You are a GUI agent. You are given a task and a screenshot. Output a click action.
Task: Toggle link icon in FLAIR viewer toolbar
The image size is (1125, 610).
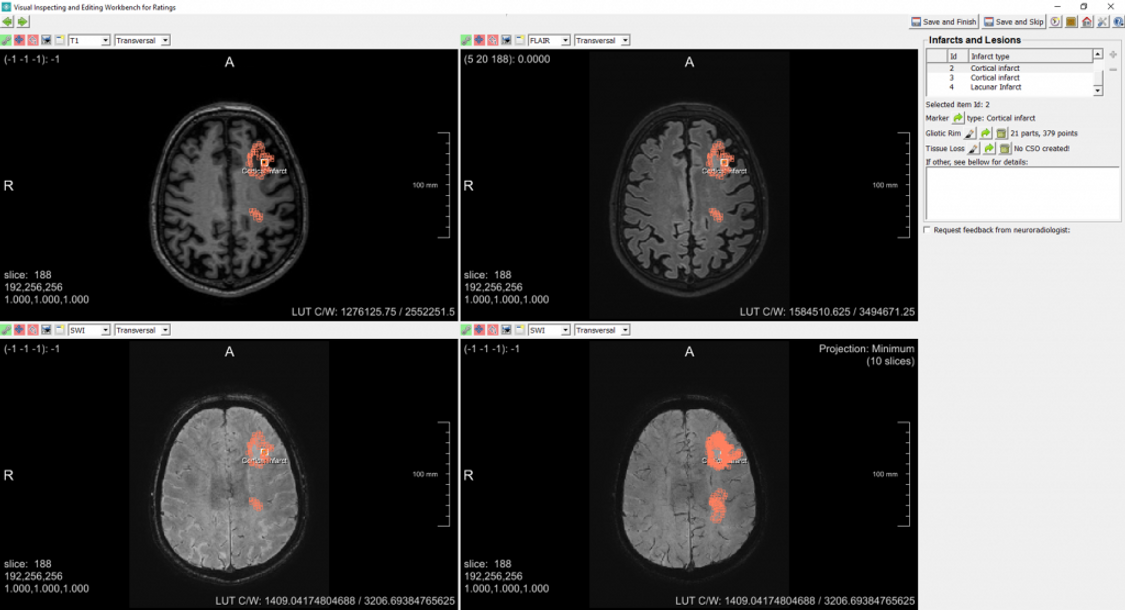466,41
